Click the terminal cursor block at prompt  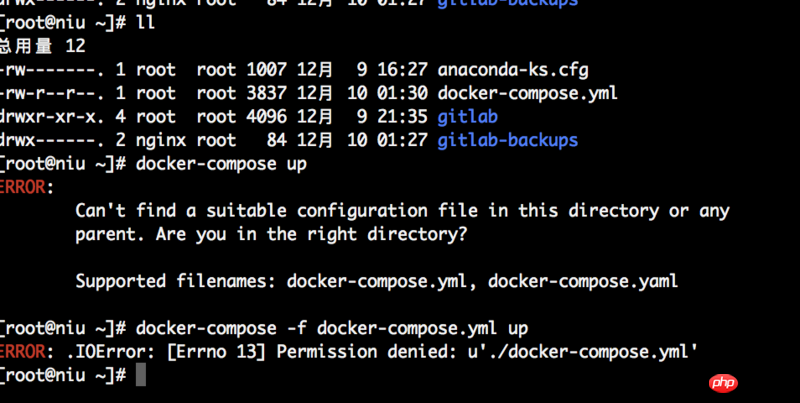141,375
